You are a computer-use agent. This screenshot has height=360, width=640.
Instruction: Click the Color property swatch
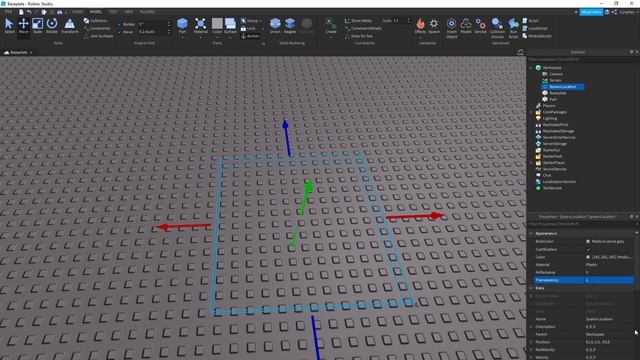tap(588, 257)
